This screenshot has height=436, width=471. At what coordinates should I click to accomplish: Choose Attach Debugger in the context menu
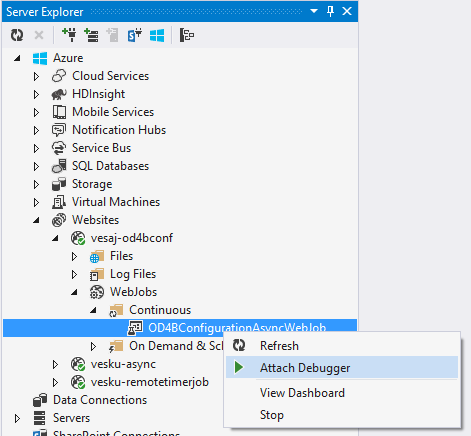point(342,367)
